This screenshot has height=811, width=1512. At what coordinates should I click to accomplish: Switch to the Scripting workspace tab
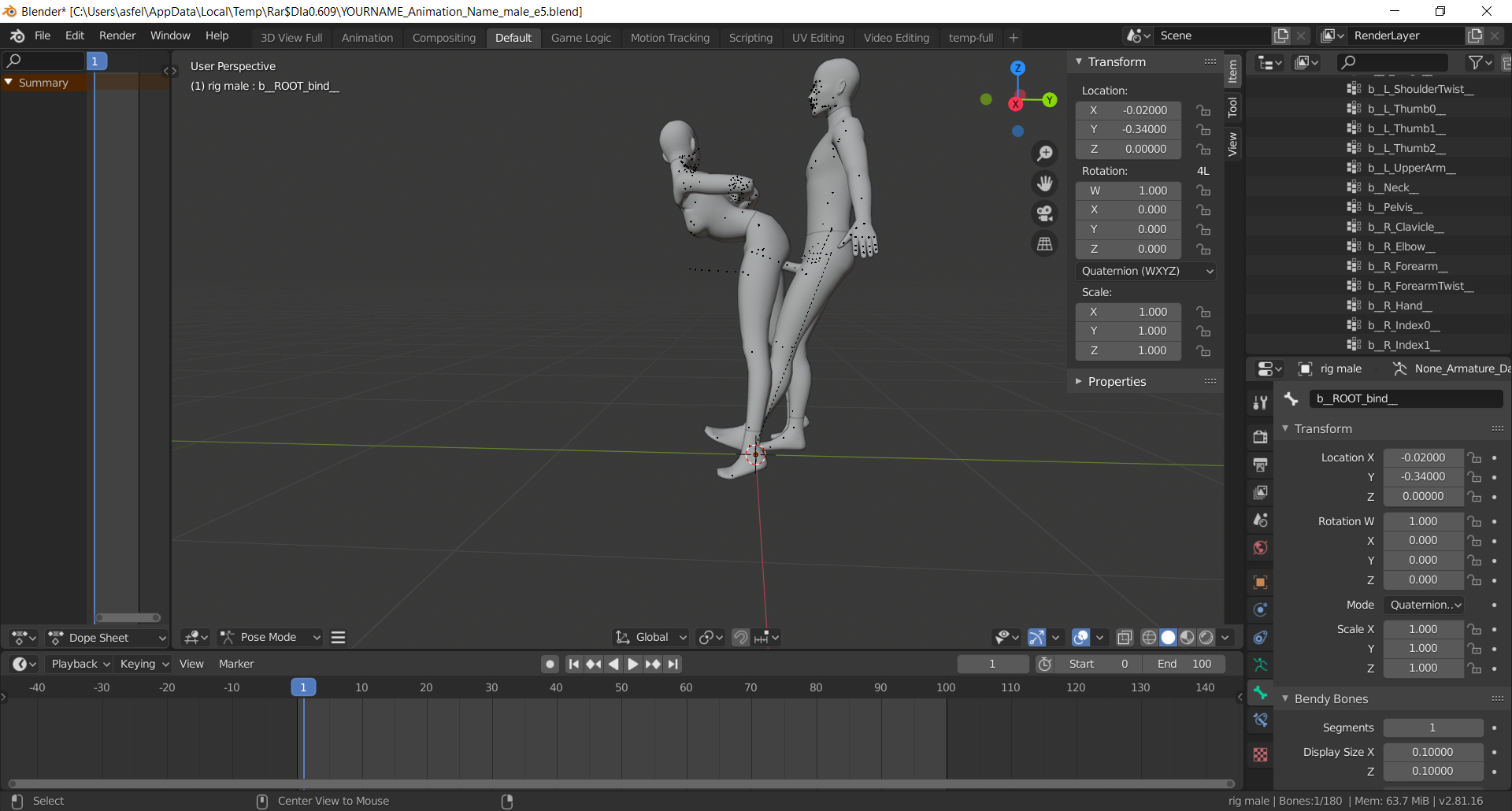(x=750, y=38)
